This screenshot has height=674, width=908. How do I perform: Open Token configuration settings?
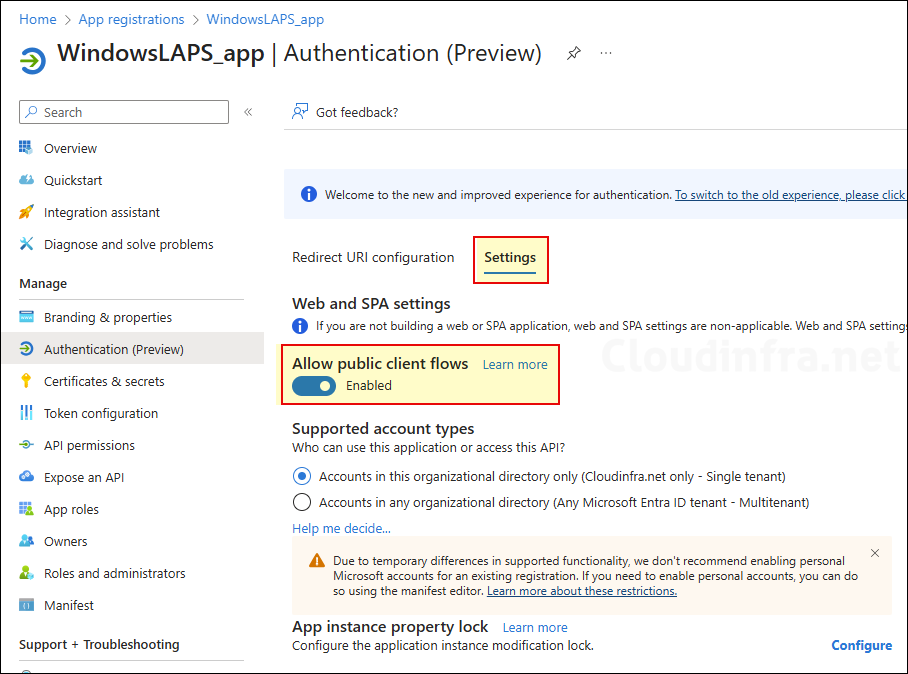tap(100, 413)
